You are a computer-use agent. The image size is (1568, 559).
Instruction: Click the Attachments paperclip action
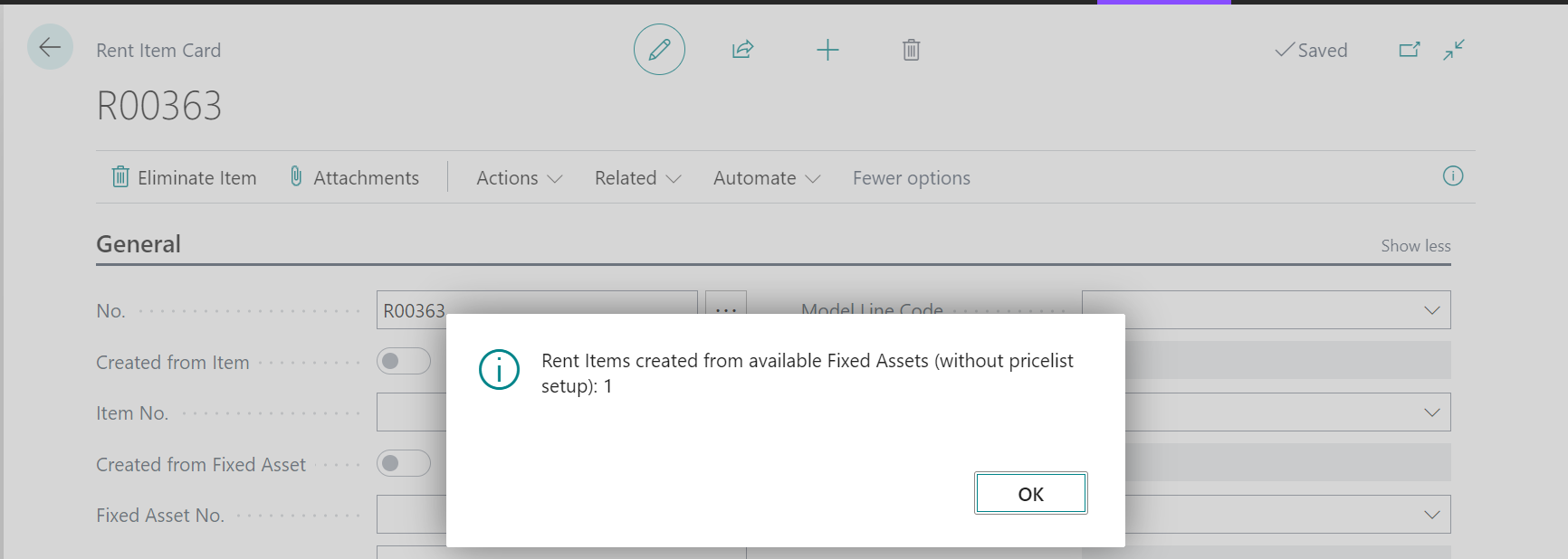click(x=354, y=178)
